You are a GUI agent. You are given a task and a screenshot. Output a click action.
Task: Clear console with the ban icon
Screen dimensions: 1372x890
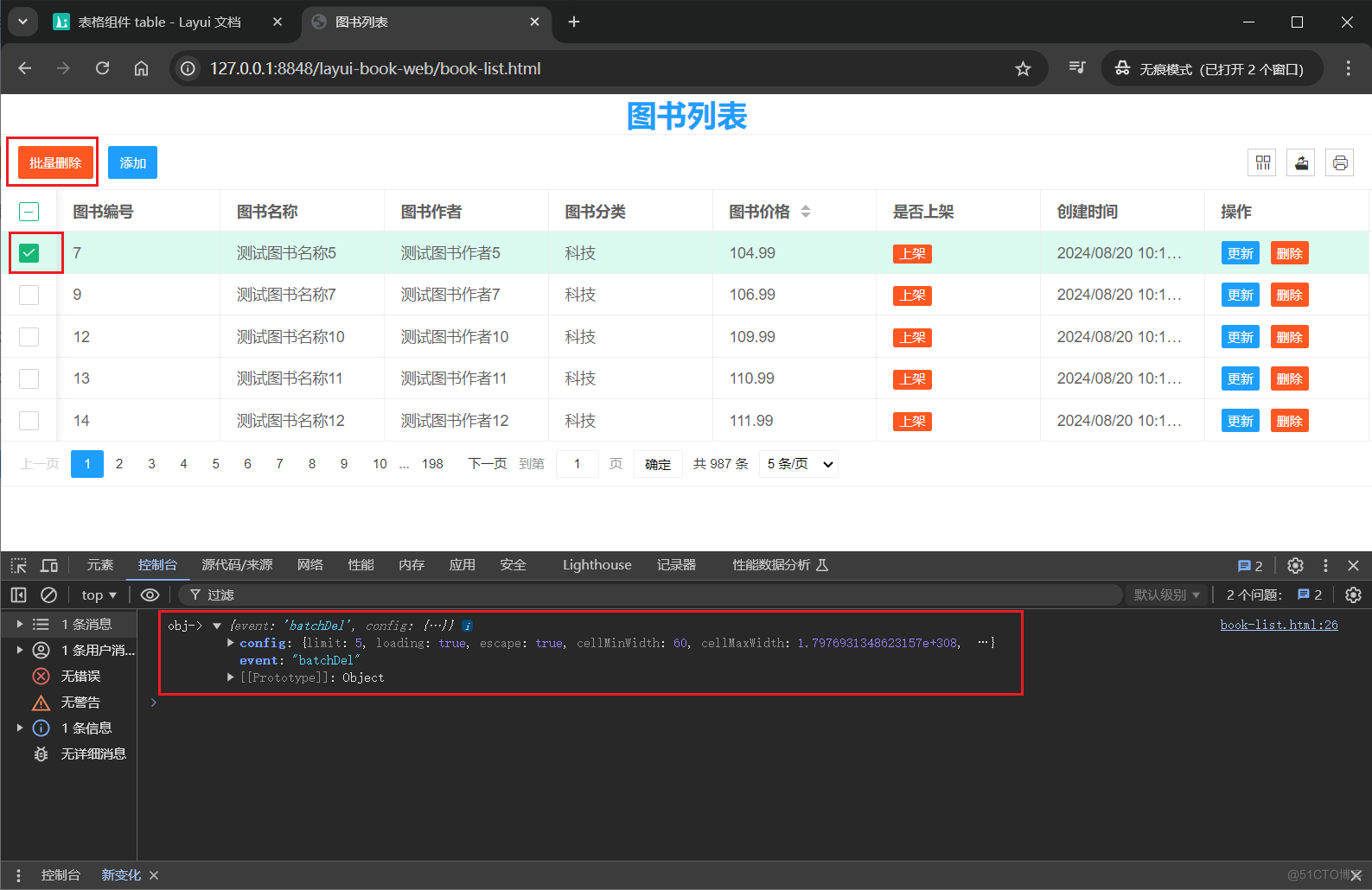click(x=49, y=594)
